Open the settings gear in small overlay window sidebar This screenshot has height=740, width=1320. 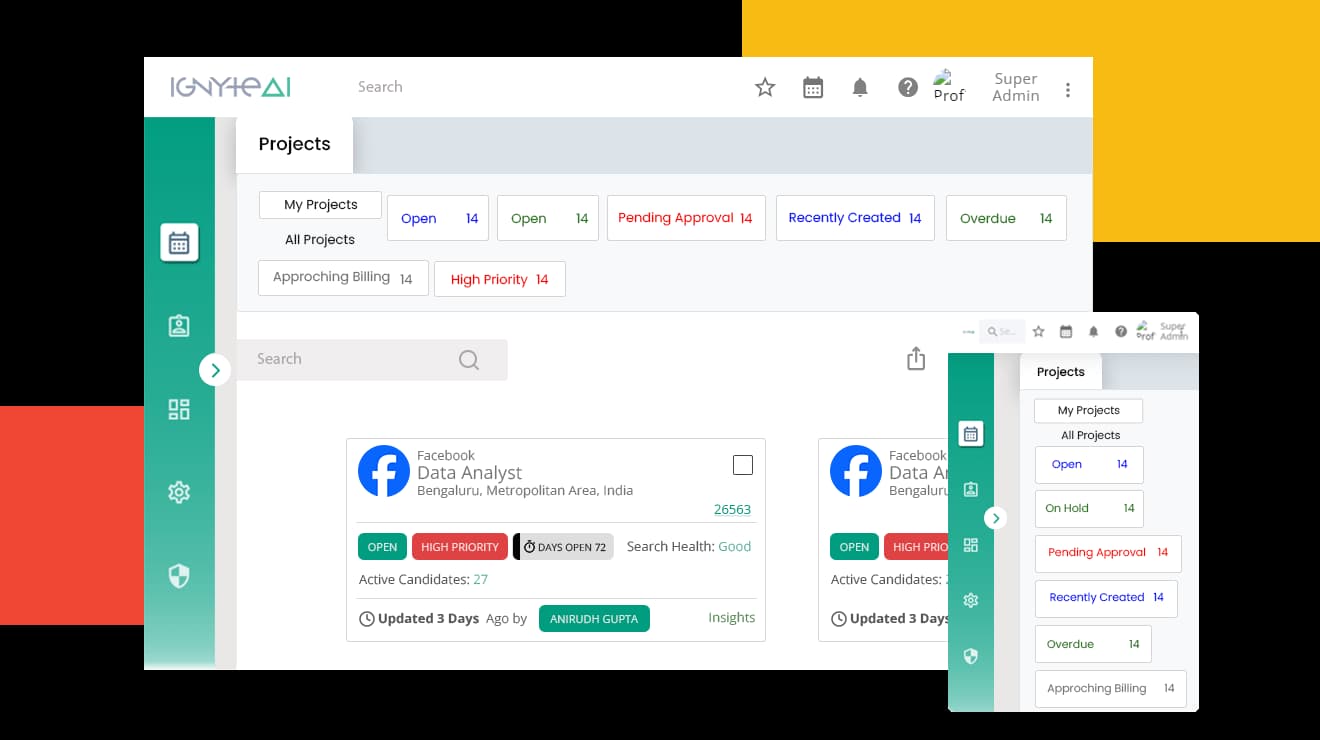(x=970, y=600)
